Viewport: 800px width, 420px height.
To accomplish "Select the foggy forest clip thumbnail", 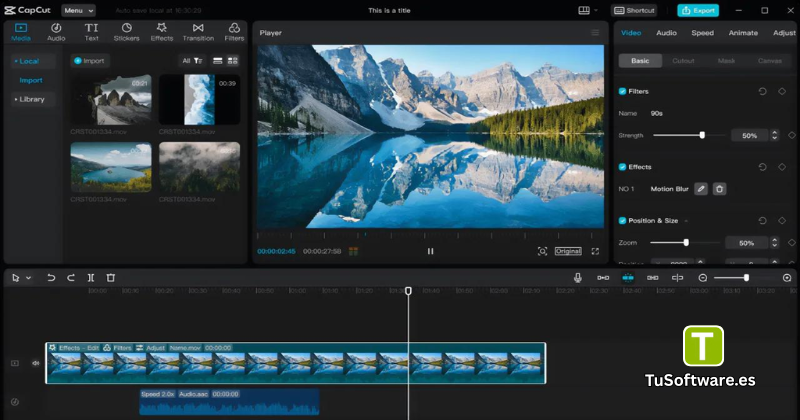I will point(199,167).
